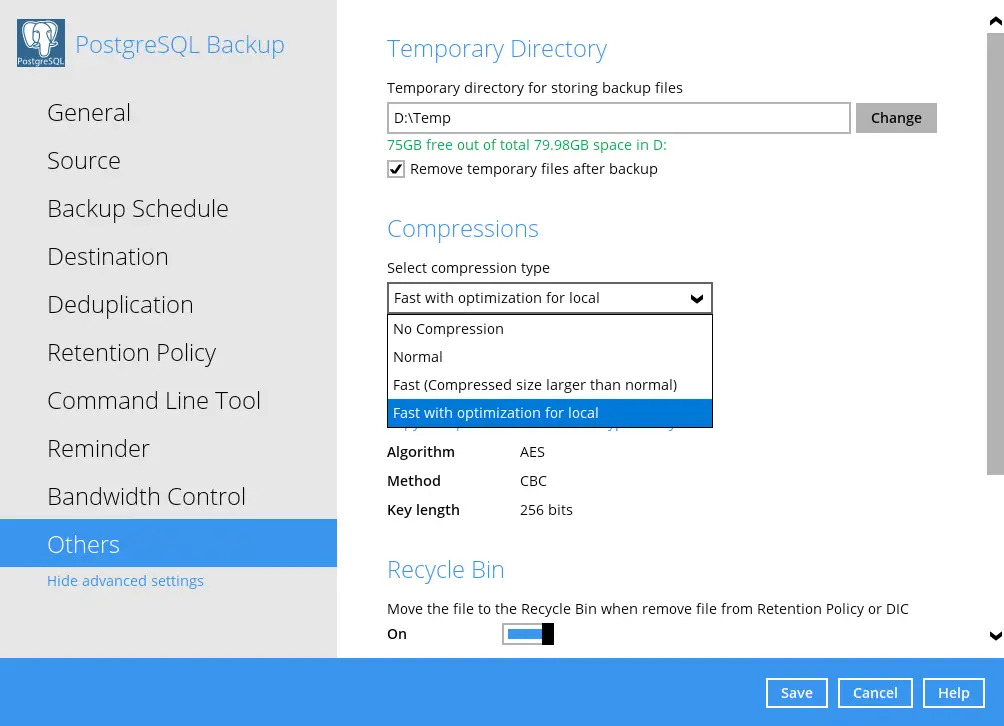Open Backup Schedule in the sidebar
Image resolution: width=1004 pixels, height=726 pixels.
click(x=138, y=209)
